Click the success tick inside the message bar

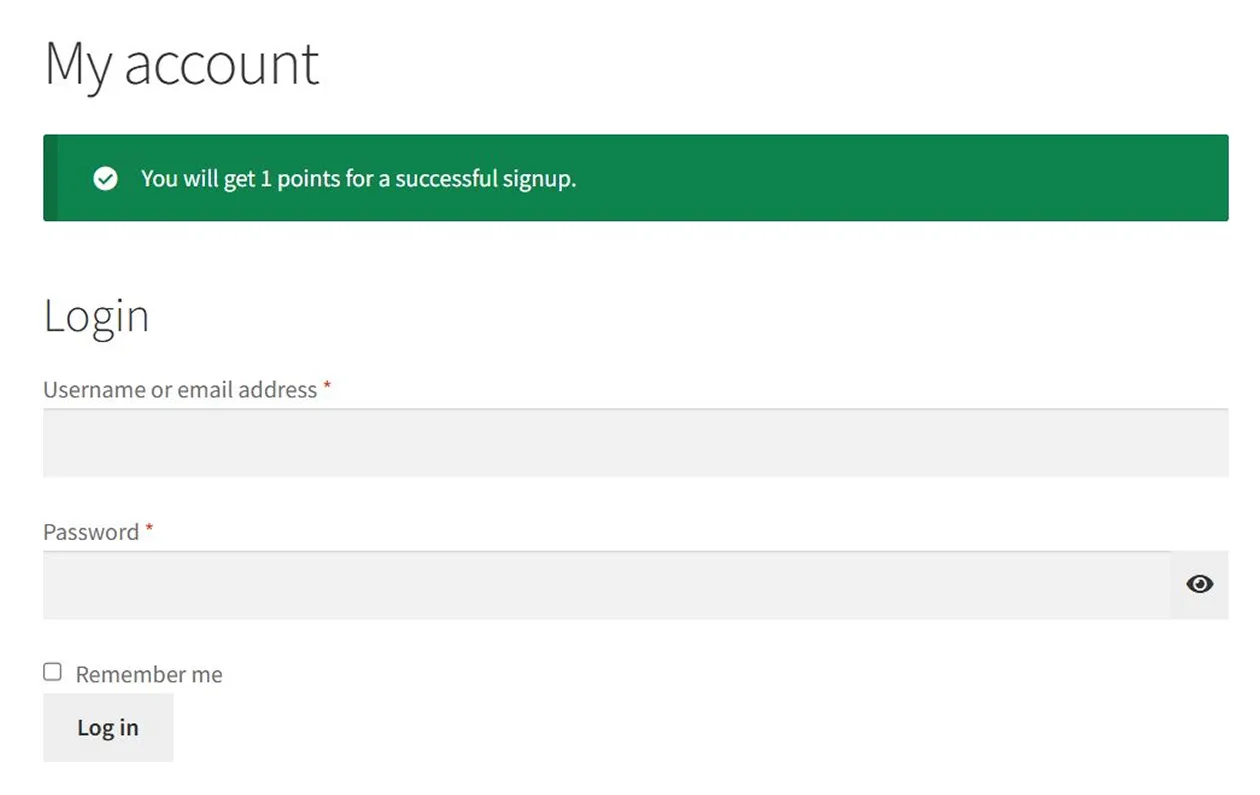(x=105, y=179)
